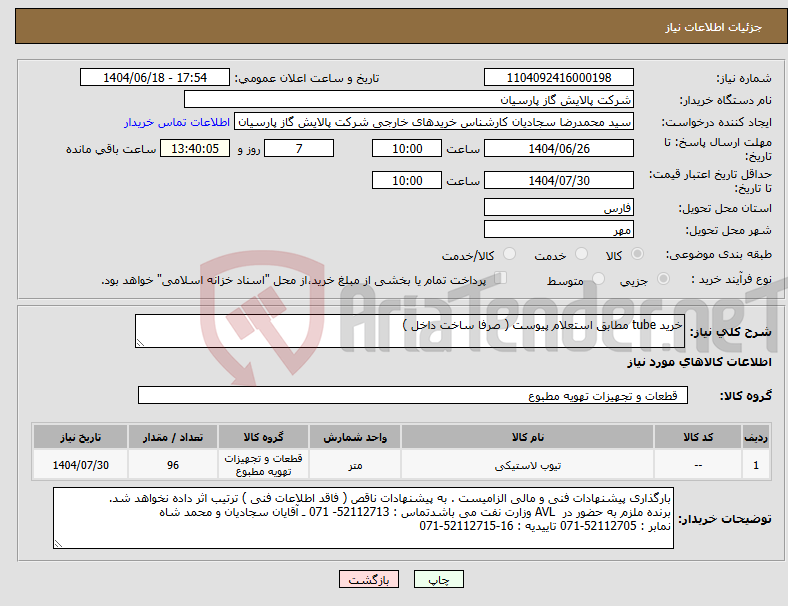Click the delivery province field فارس
This screenshot has height=606, width=788.
[x=558, y=208]
